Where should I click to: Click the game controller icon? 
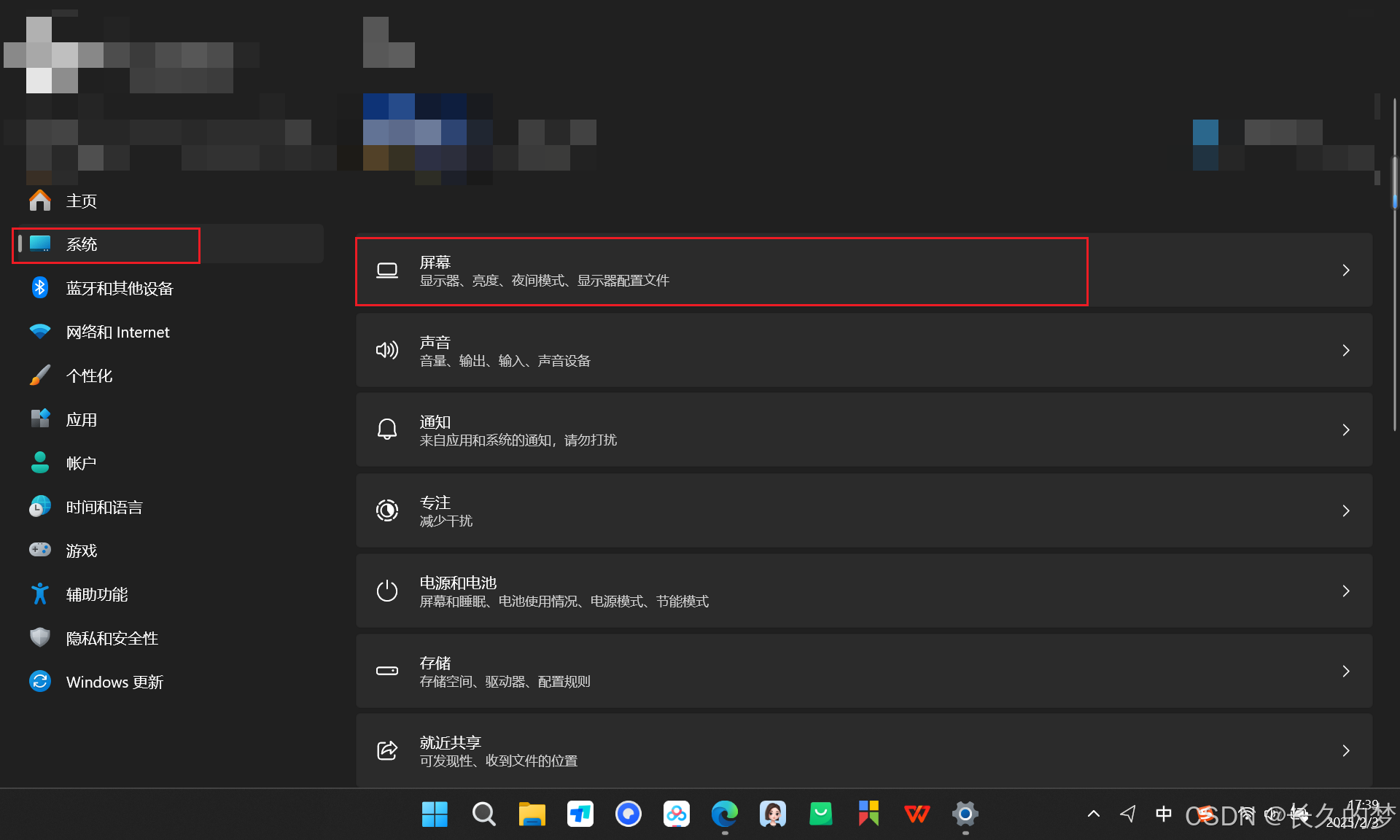click(x=40, y=550)
